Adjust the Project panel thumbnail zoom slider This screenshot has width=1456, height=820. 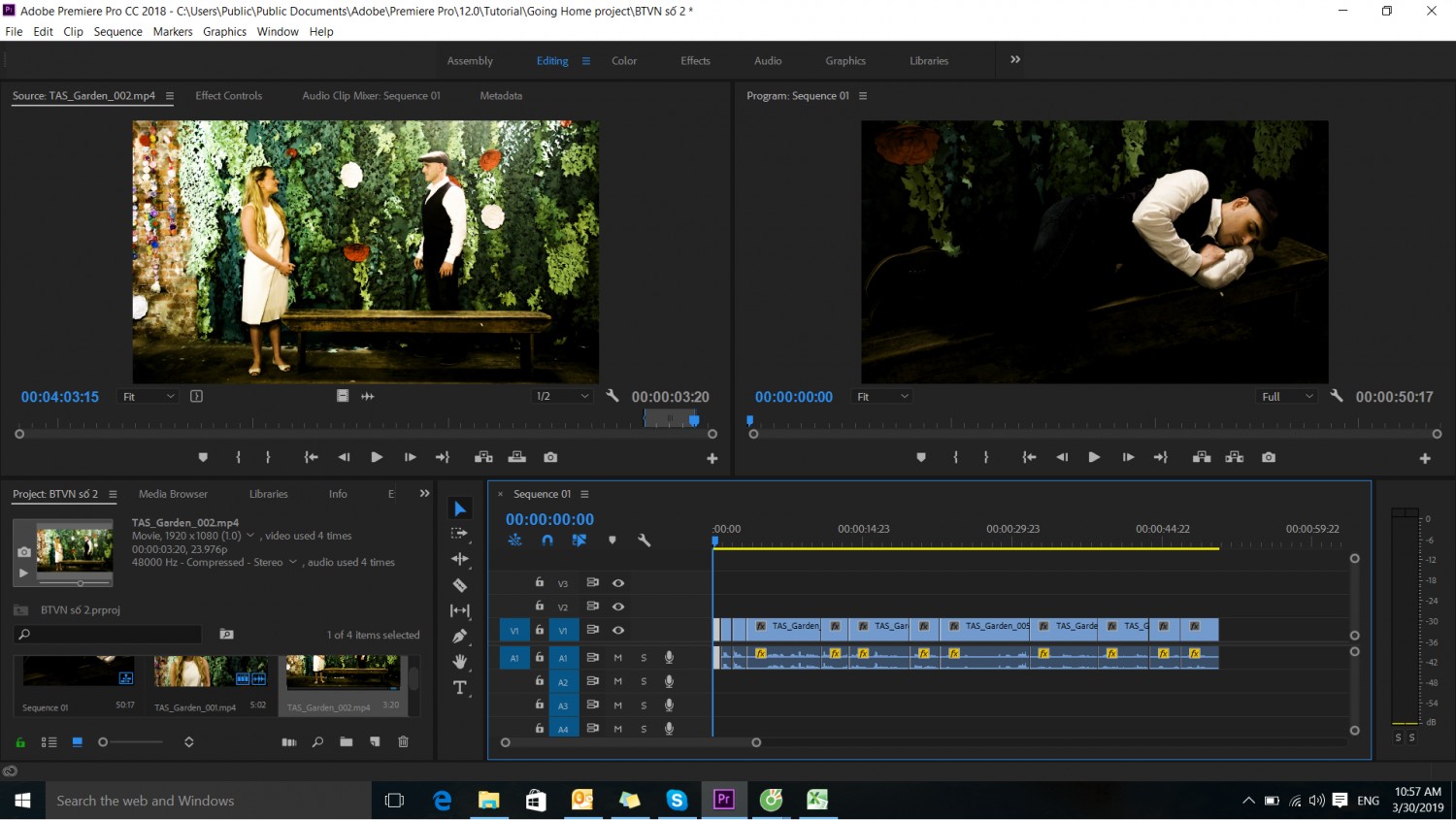(x=131, y=742)
